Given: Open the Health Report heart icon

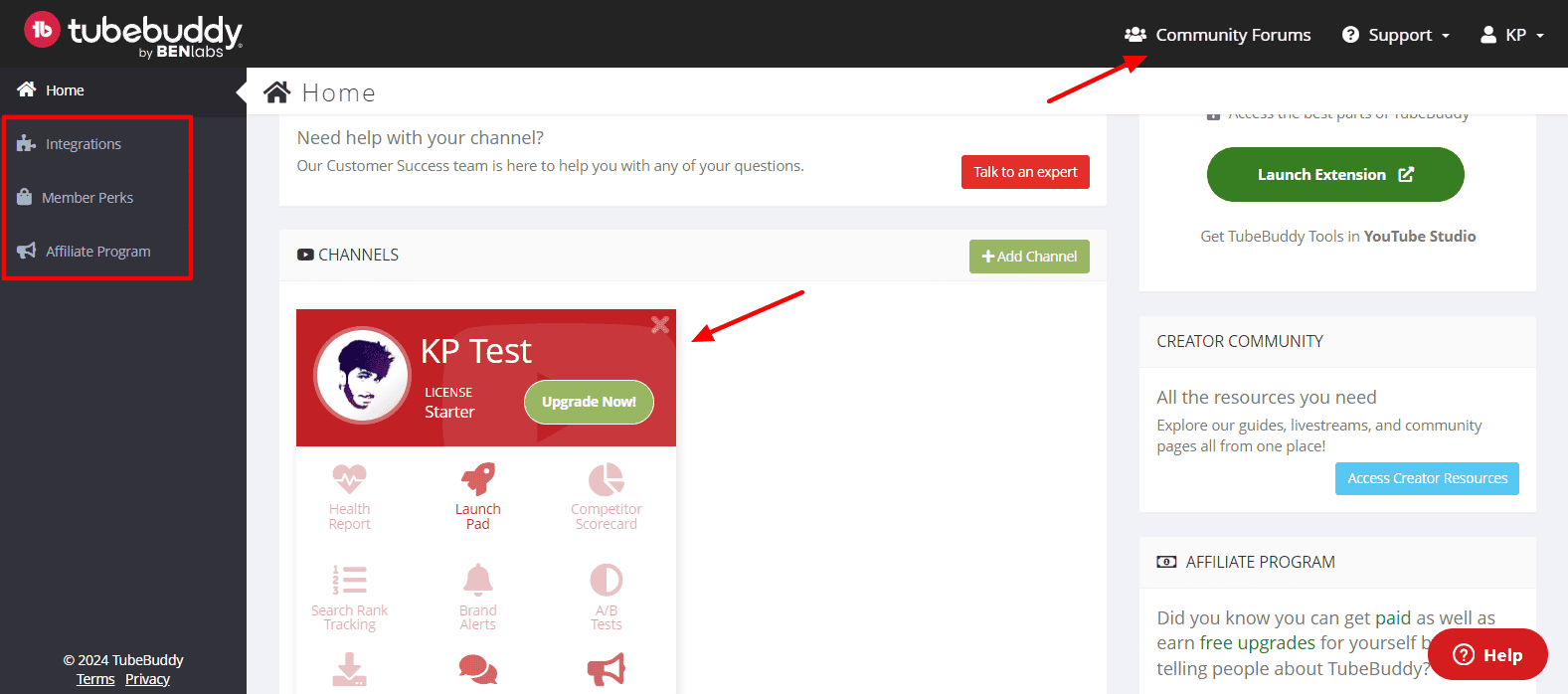Looking at the screenshot, I should coord(349,479).
